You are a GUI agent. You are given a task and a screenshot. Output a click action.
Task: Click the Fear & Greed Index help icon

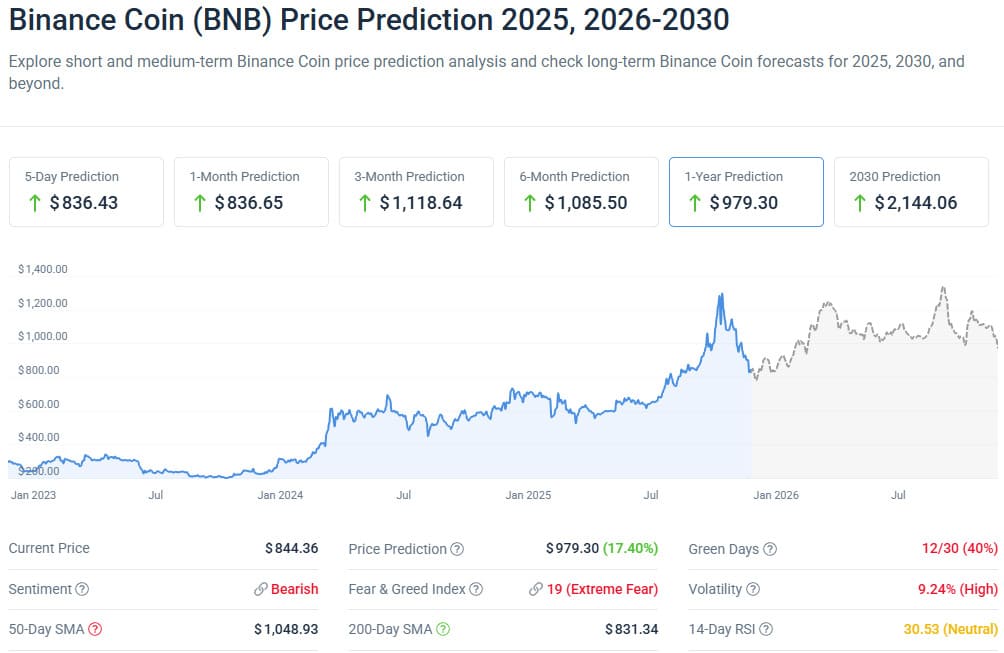pos(476,590)
